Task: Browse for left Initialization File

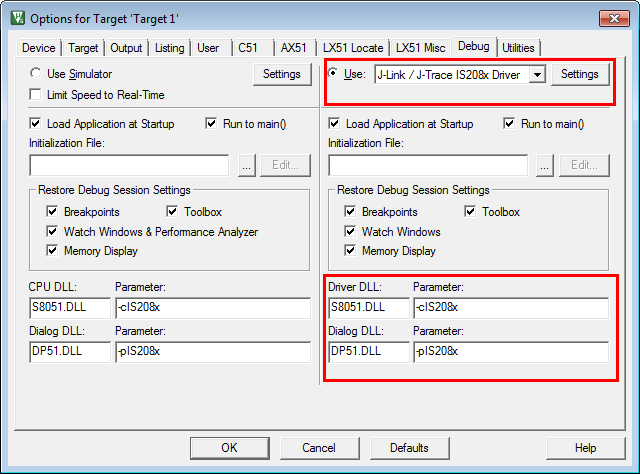Action: coord(246,166)
